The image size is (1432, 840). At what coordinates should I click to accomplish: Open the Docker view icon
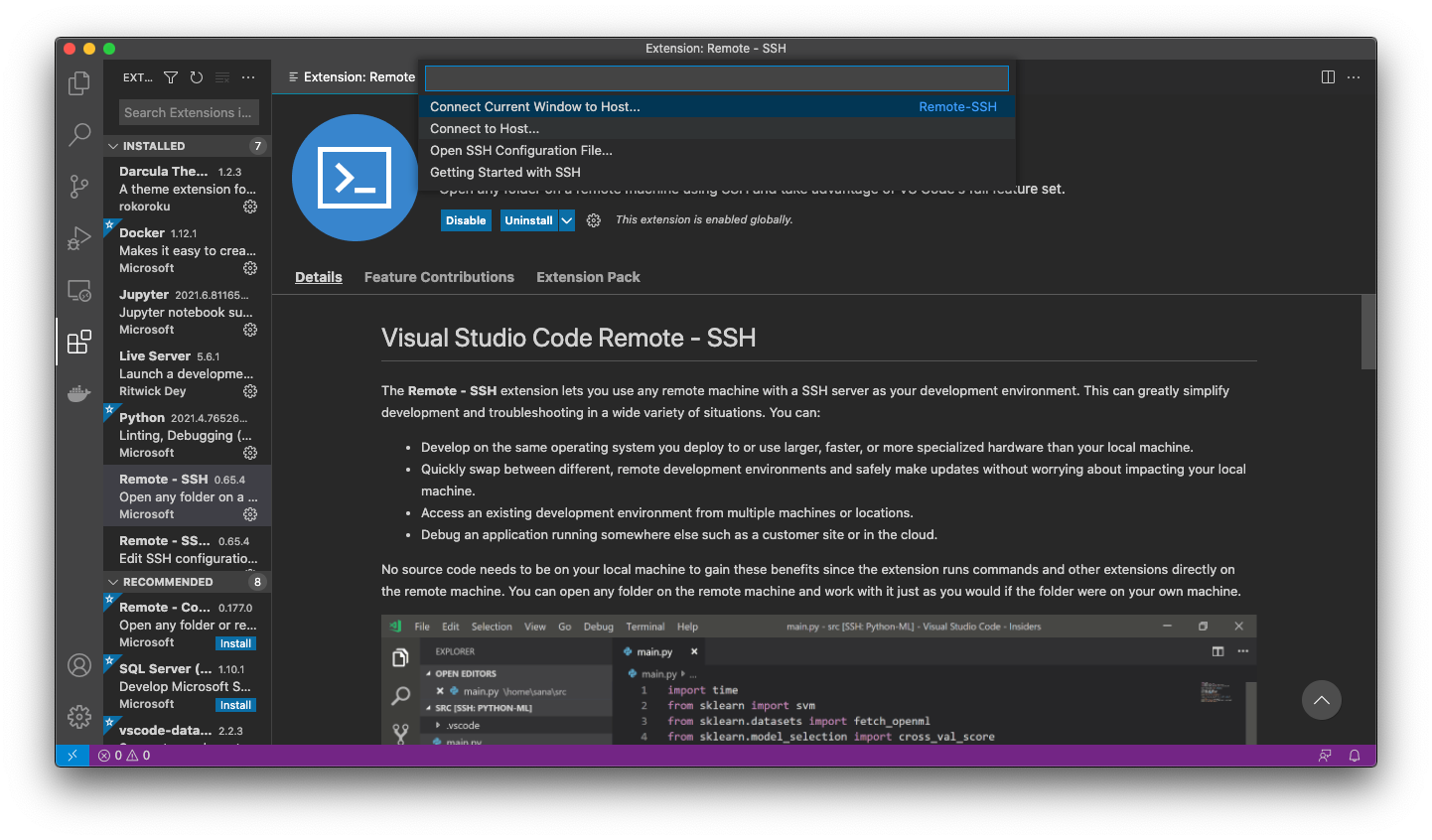[79, 394]
